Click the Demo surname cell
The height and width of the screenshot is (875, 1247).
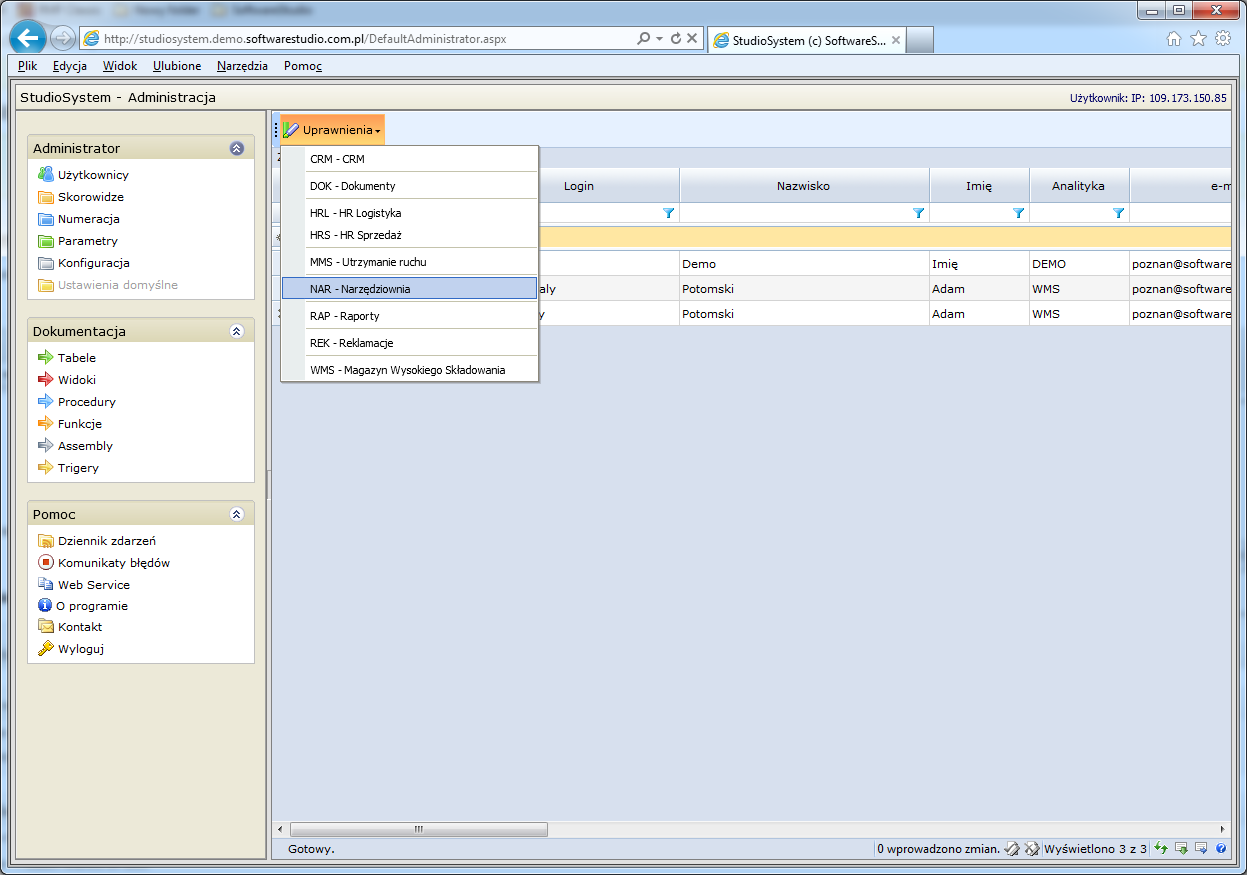click(804, 264)
